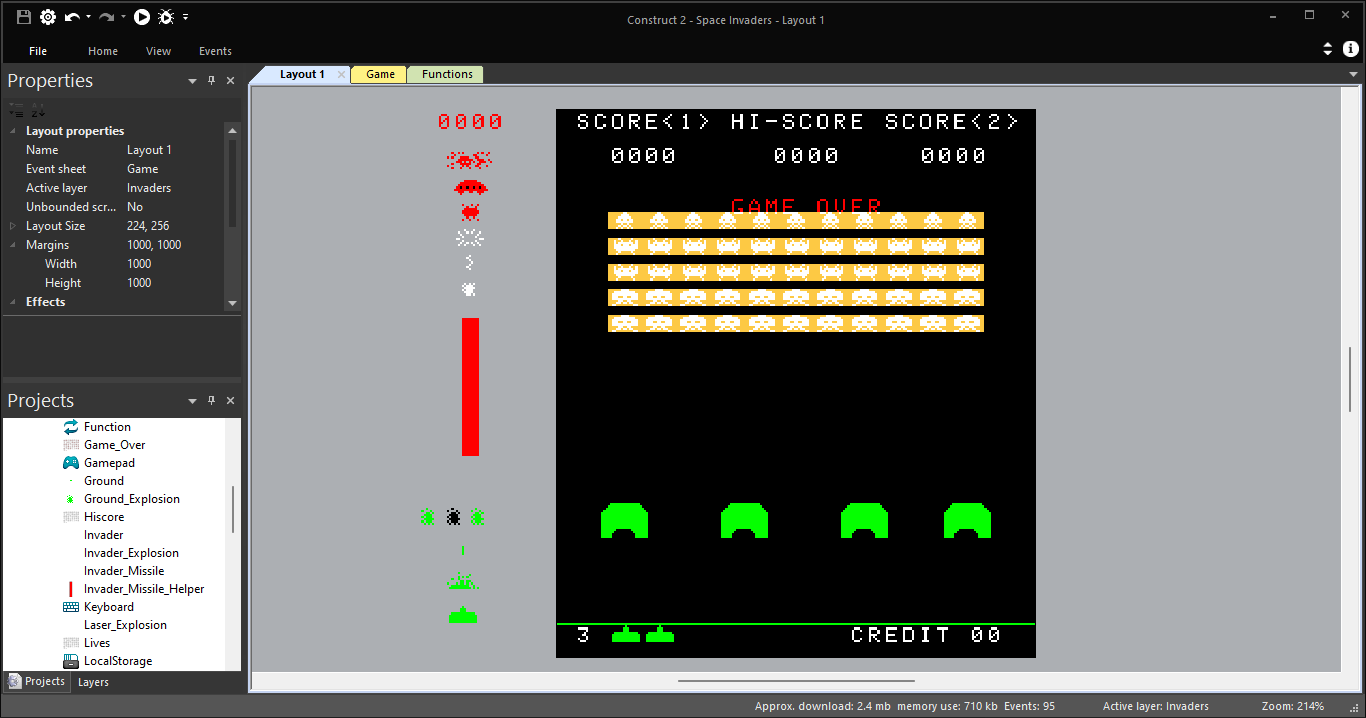Collapse the Margins property
Image resolution: width=1366 pixels, height=718 pixels.
coord(13,245)
